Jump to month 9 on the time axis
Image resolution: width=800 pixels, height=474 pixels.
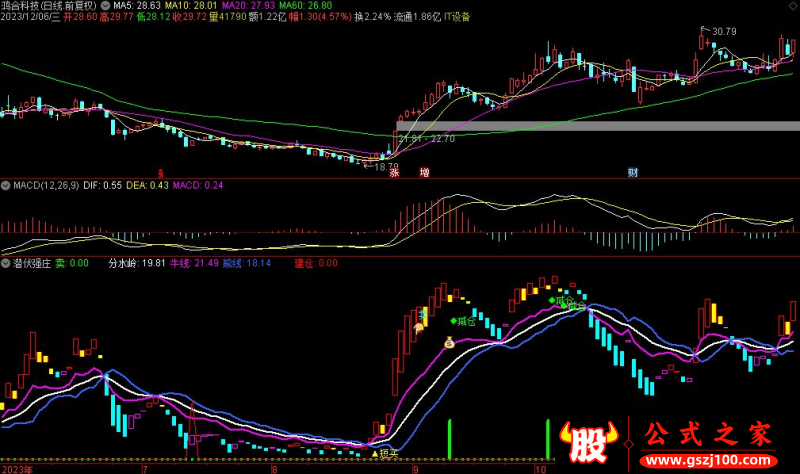pyautogui.click(x=416, y=469)
